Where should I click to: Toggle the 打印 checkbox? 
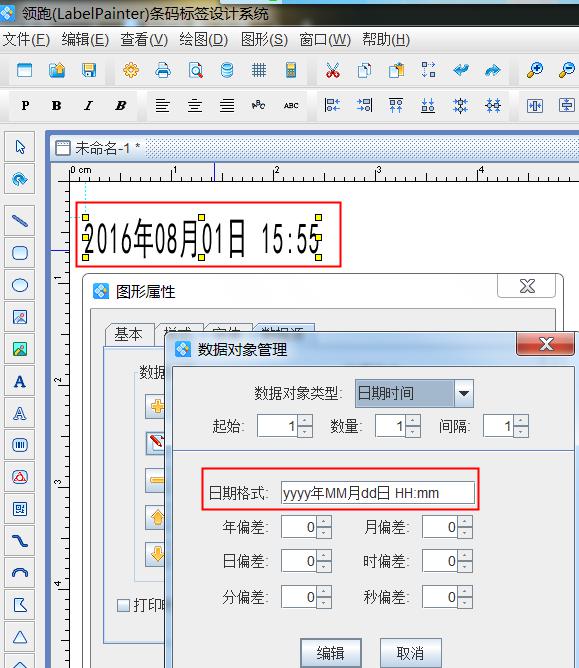coord(124,605)
